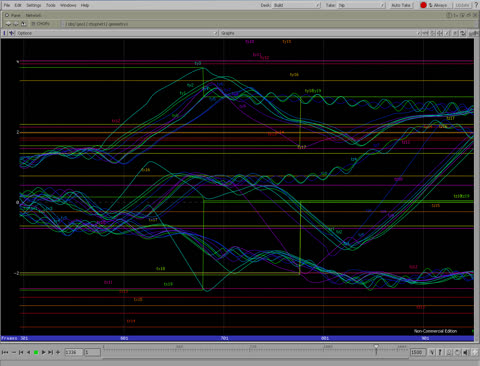The image size is (480, 366).
Task: Open the Help menu
Action: click(85, 5)
